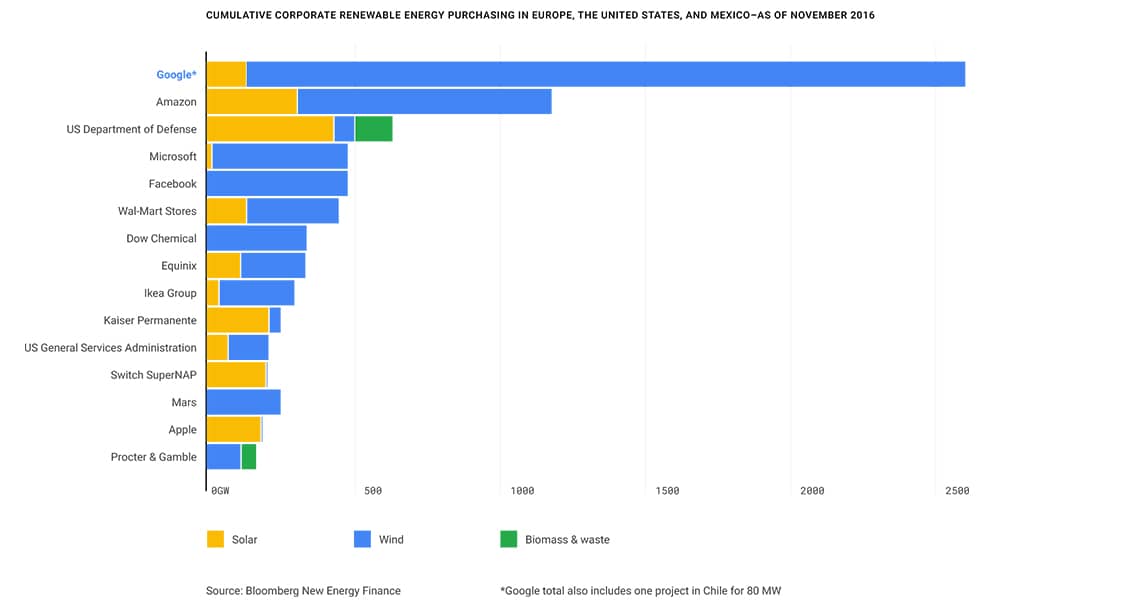The height and width of the screenshot is (612, 1132).
Task: Click Procter & Gamble's green biomass segment
Action: 249,457
